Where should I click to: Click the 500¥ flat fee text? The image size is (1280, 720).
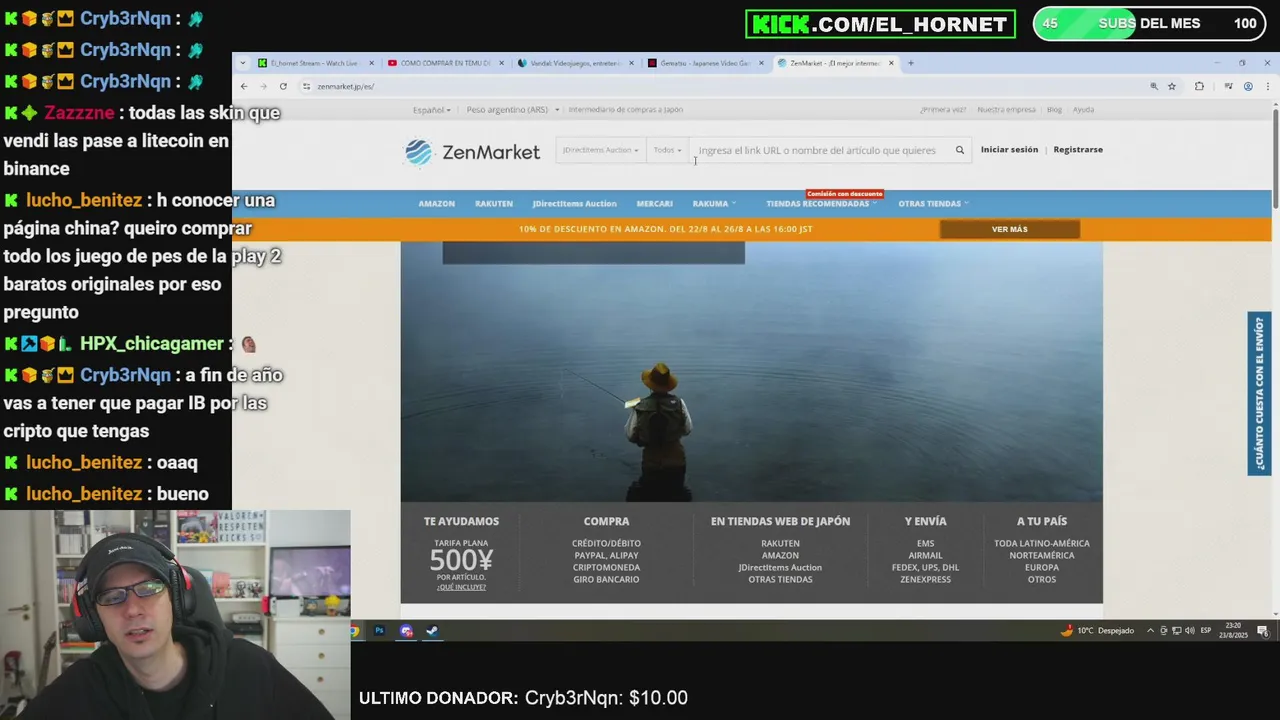tap(461, 560)
